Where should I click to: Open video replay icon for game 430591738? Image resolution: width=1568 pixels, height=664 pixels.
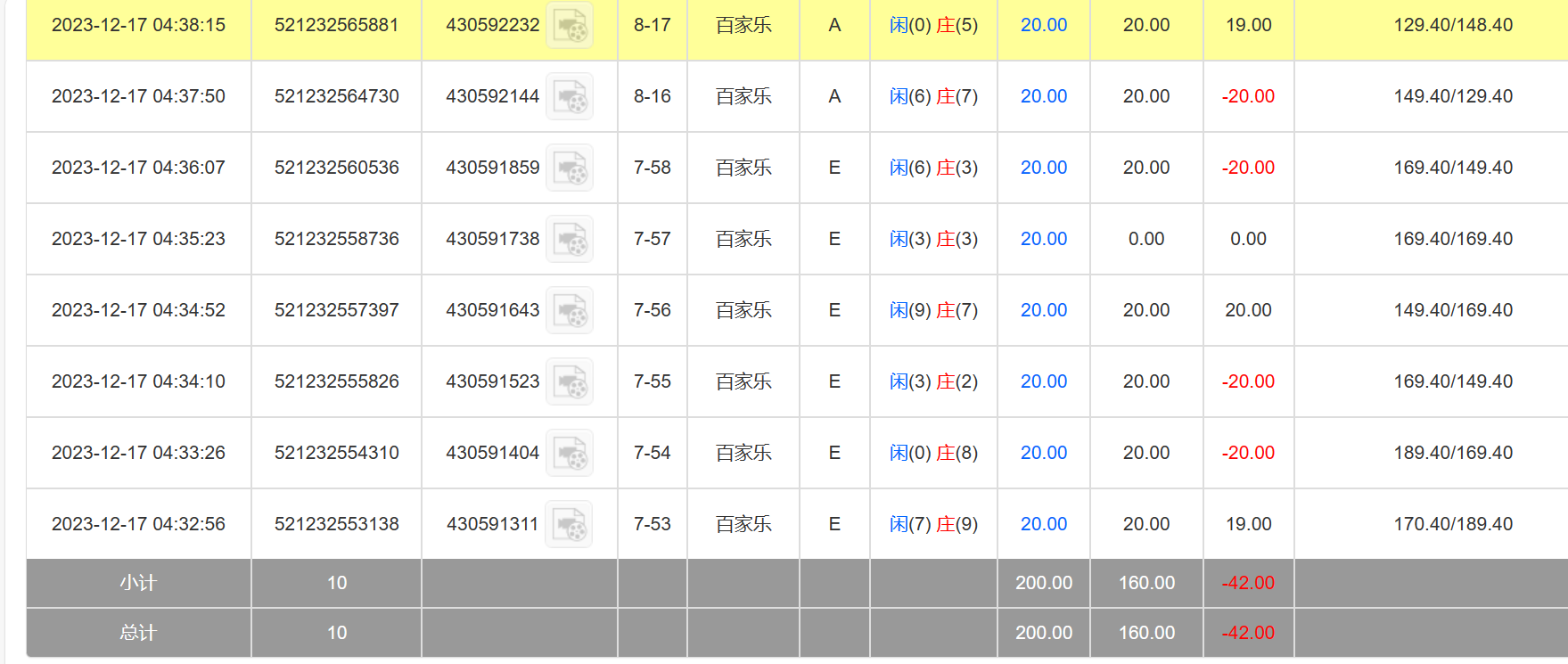pos(569,239)
